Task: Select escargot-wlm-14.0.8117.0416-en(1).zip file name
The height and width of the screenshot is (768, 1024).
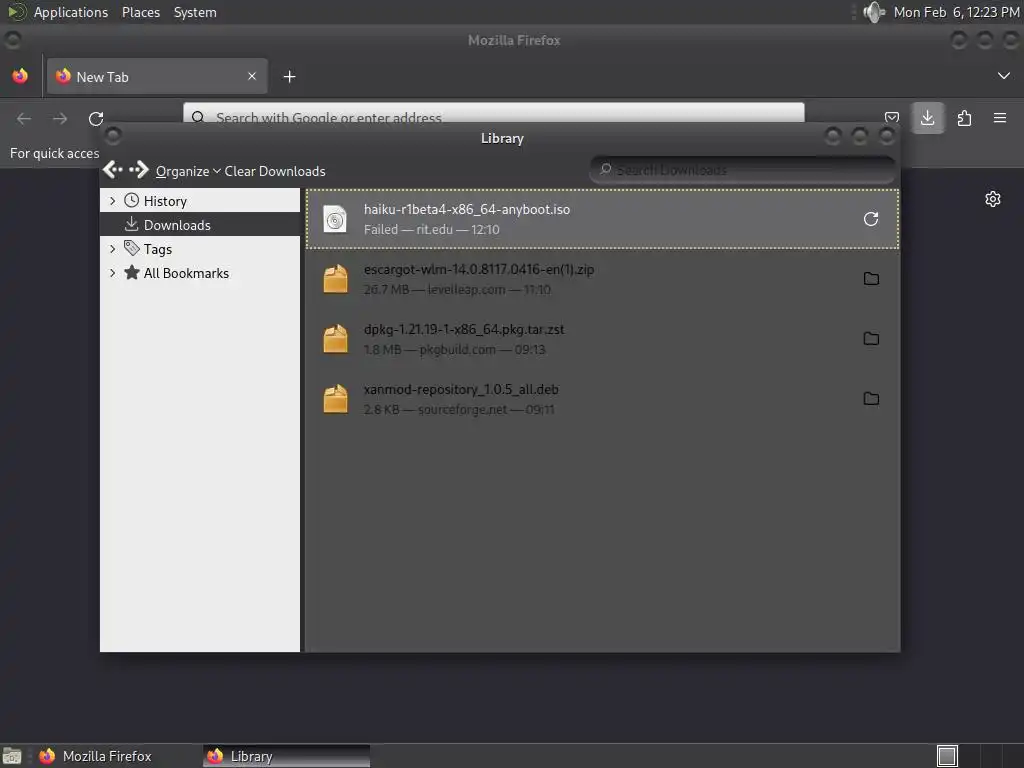Action: tap(479, 269)
